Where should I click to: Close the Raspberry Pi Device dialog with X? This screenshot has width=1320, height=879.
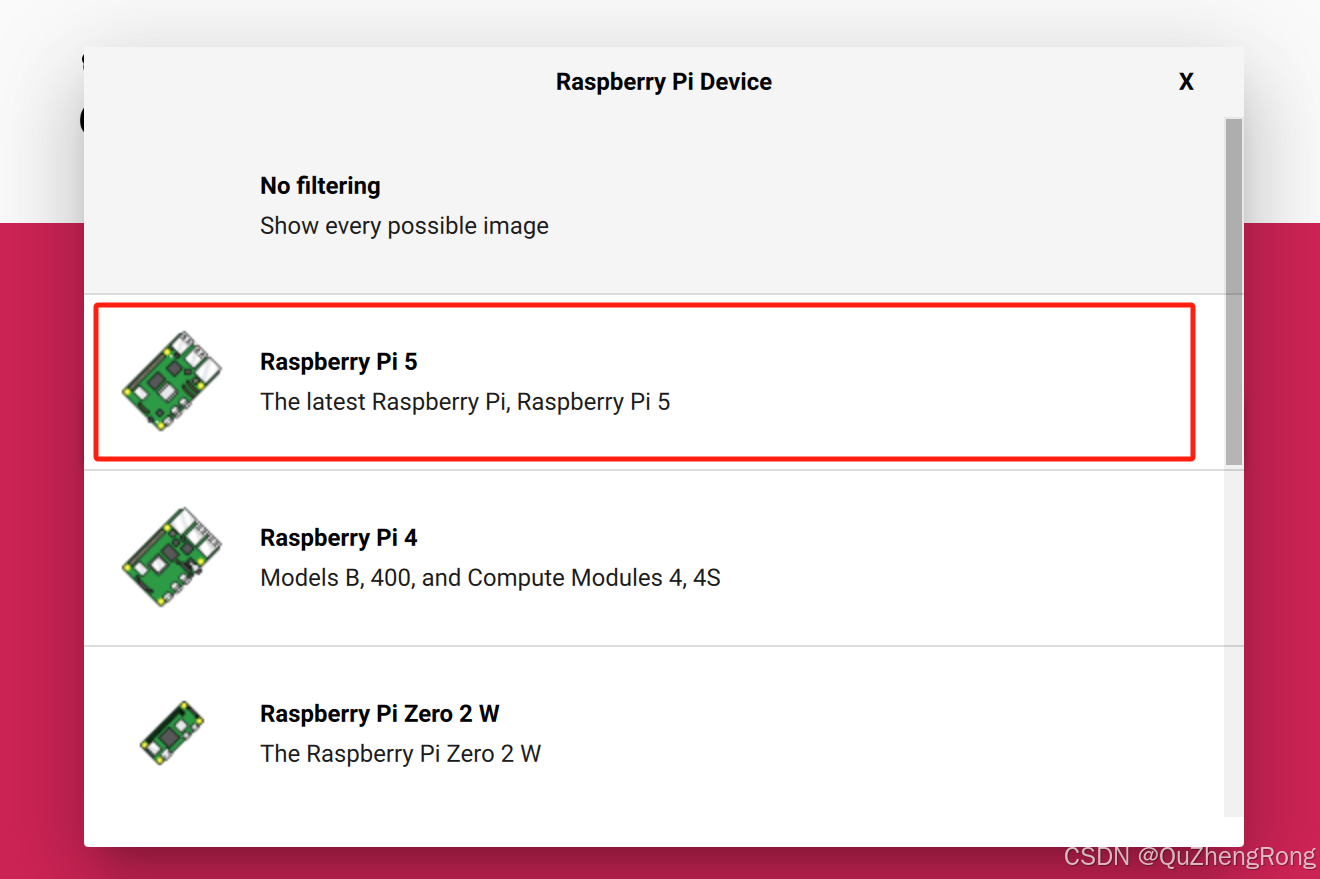(x=1186, y=82)
